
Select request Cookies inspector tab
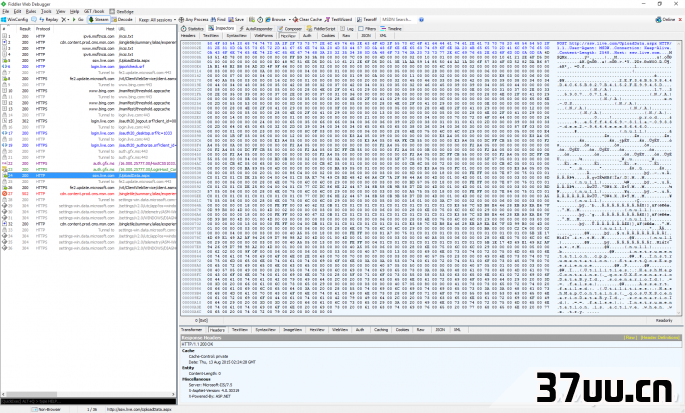pos(328,35)
